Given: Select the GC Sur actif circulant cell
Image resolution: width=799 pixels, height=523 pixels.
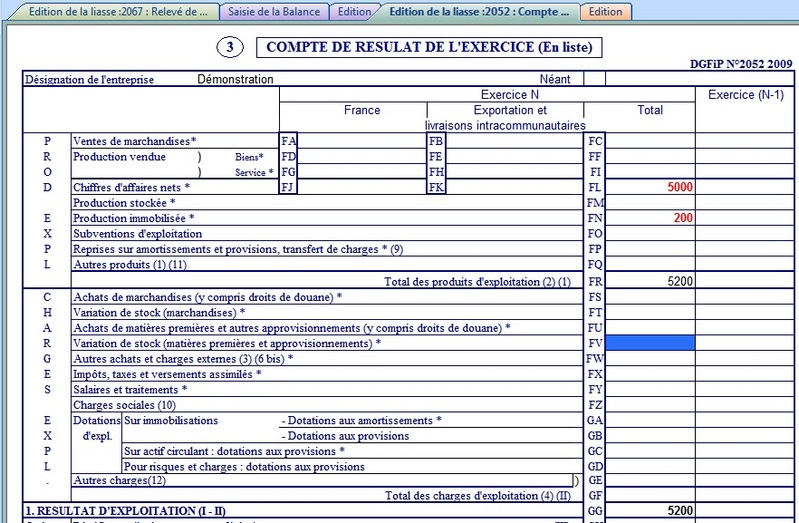Looking at the screenshot, I should [650, 451].
